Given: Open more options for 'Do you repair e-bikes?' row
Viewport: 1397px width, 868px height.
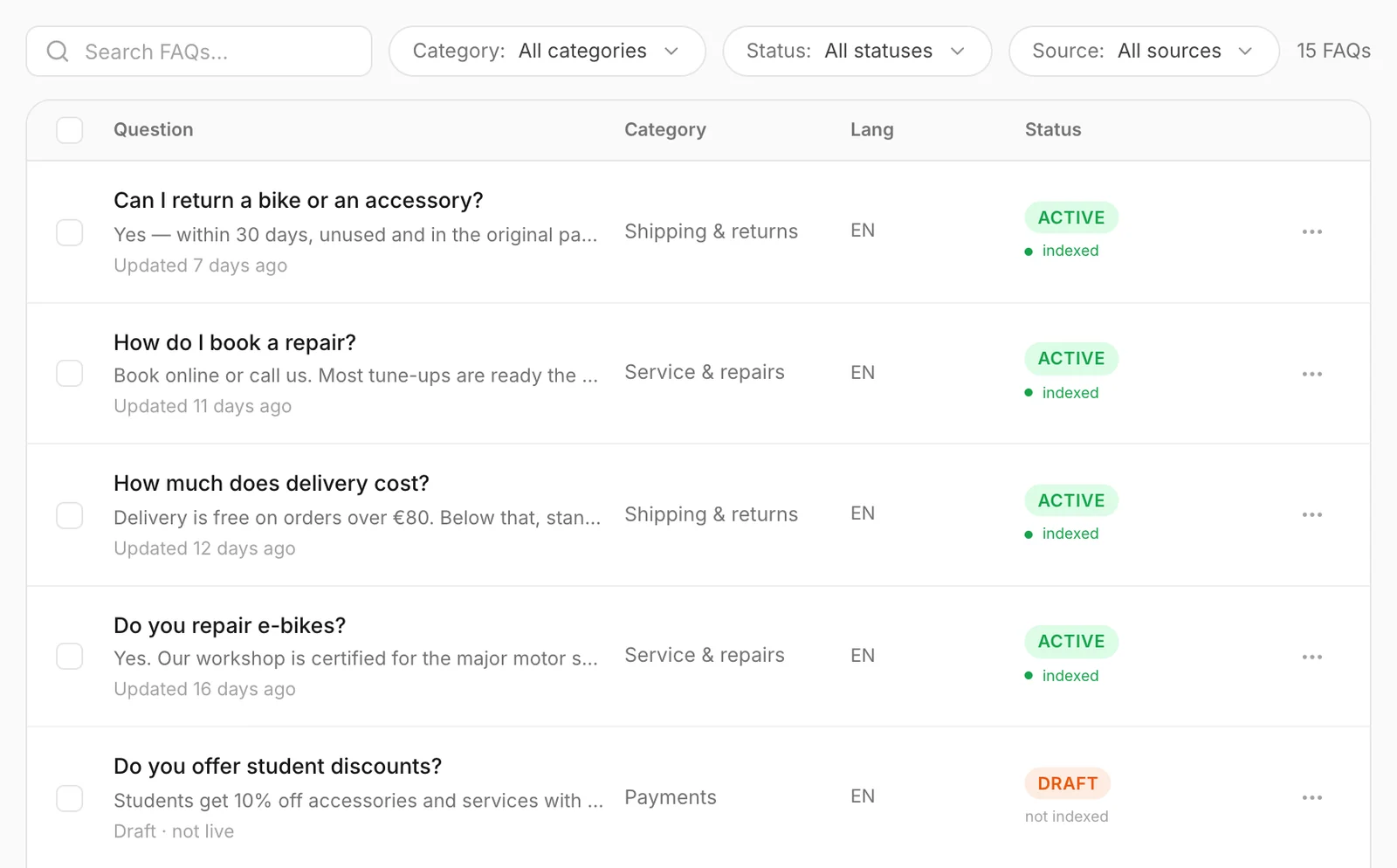Looking at the screenshot, I should point(1311,657).
